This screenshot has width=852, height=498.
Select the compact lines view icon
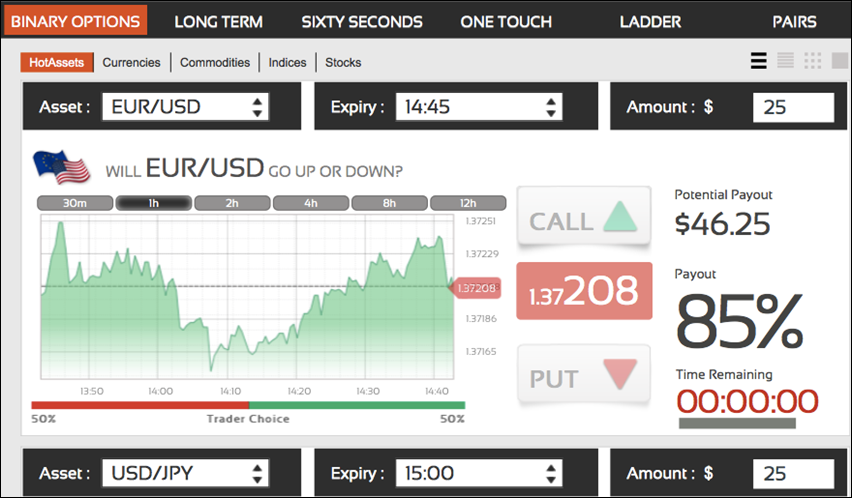[x=785, y=61]
